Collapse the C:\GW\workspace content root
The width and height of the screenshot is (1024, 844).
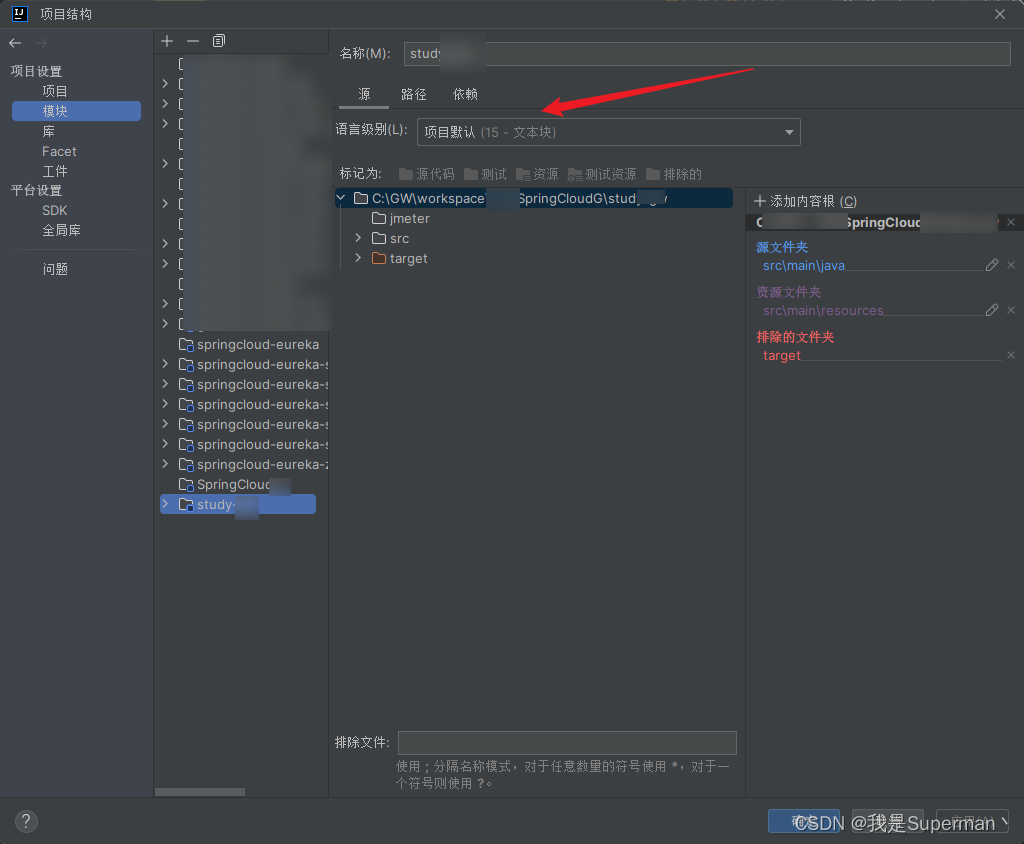341,197
